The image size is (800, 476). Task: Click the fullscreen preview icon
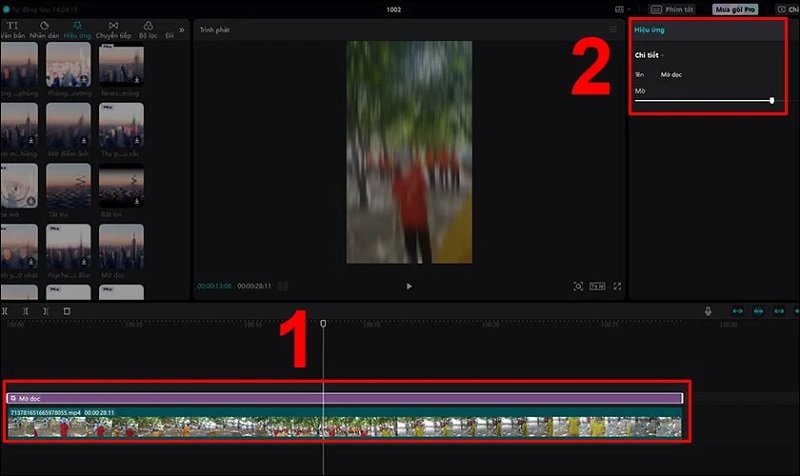(x=617, y=286)
